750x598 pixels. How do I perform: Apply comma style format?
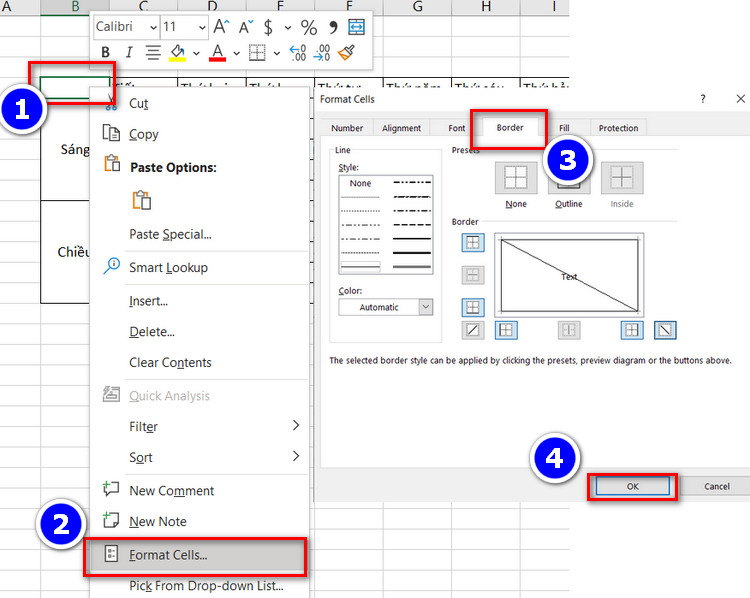[333, 27]
